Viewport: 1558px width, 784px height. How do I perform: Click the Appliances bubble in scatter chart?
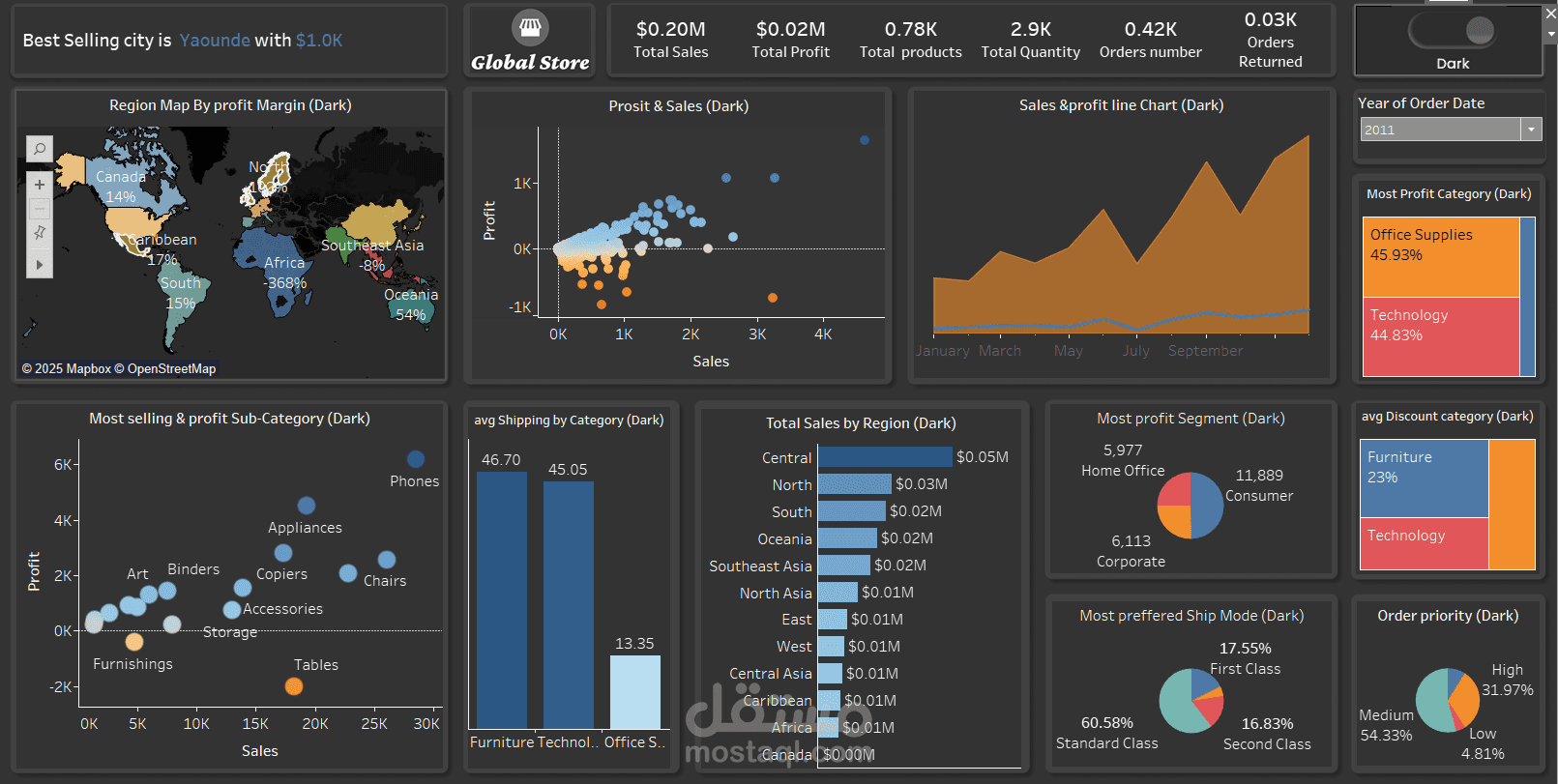click(x=307, y=506)
